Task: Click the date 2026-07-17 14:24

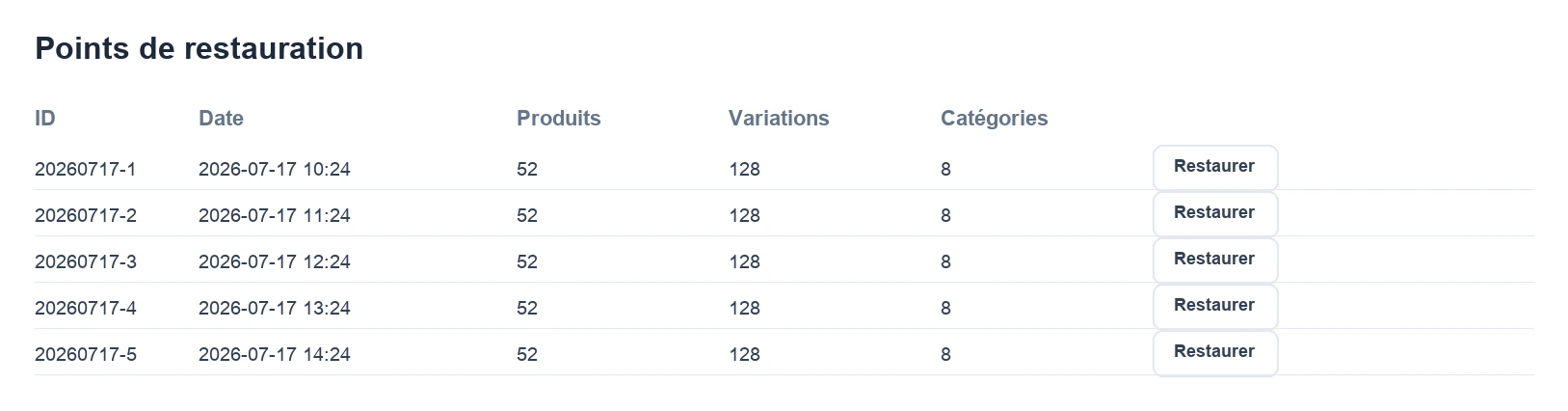Action: 275,355
